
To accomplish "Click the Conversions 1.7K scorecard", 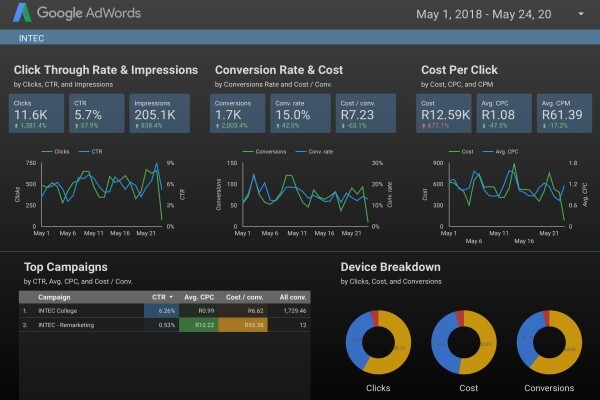I will (x=237, y=113).
